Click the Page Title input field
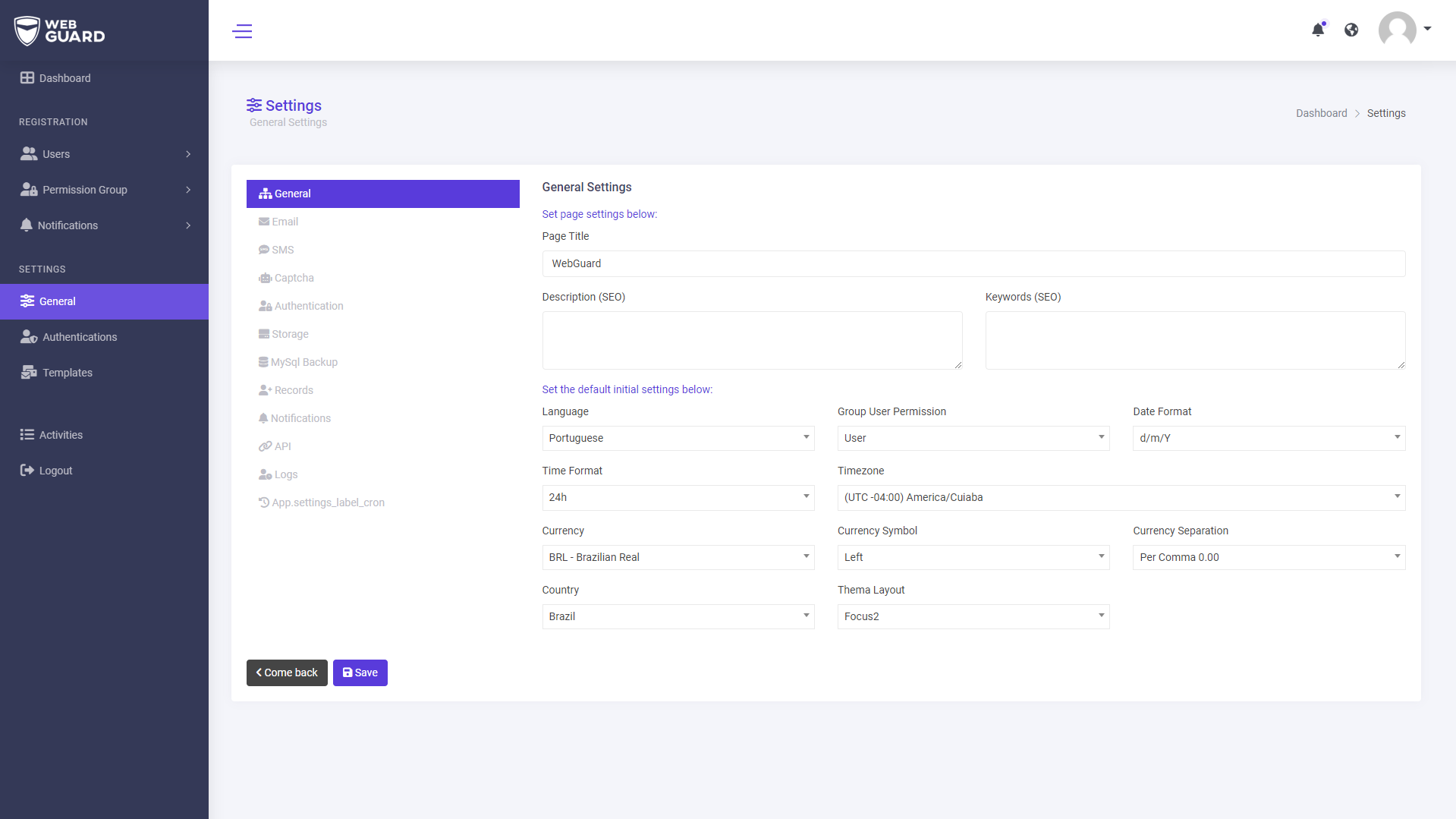 click(x=973, y=263)
